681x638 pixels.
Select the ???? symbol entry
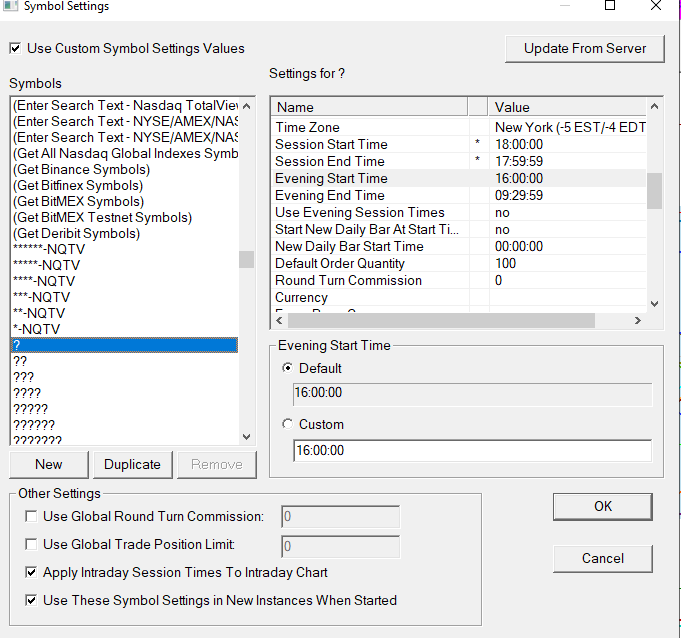coord(125,393)
